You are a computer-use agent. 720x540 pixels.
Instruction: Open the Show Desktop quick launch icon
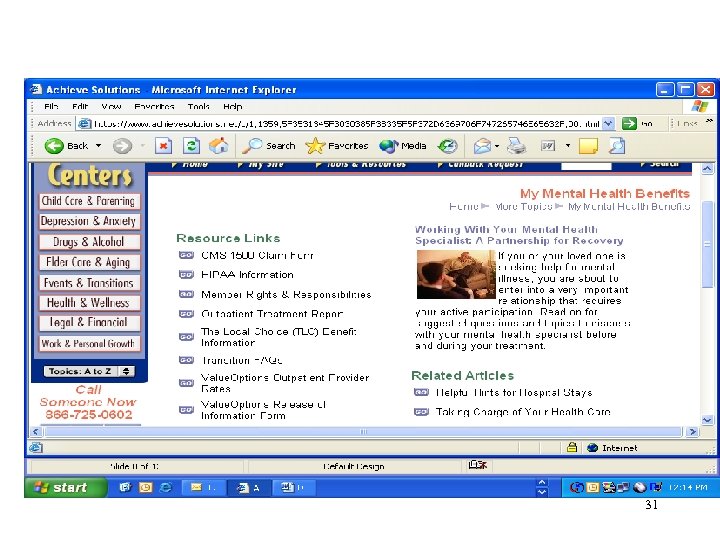coord(125,487)
